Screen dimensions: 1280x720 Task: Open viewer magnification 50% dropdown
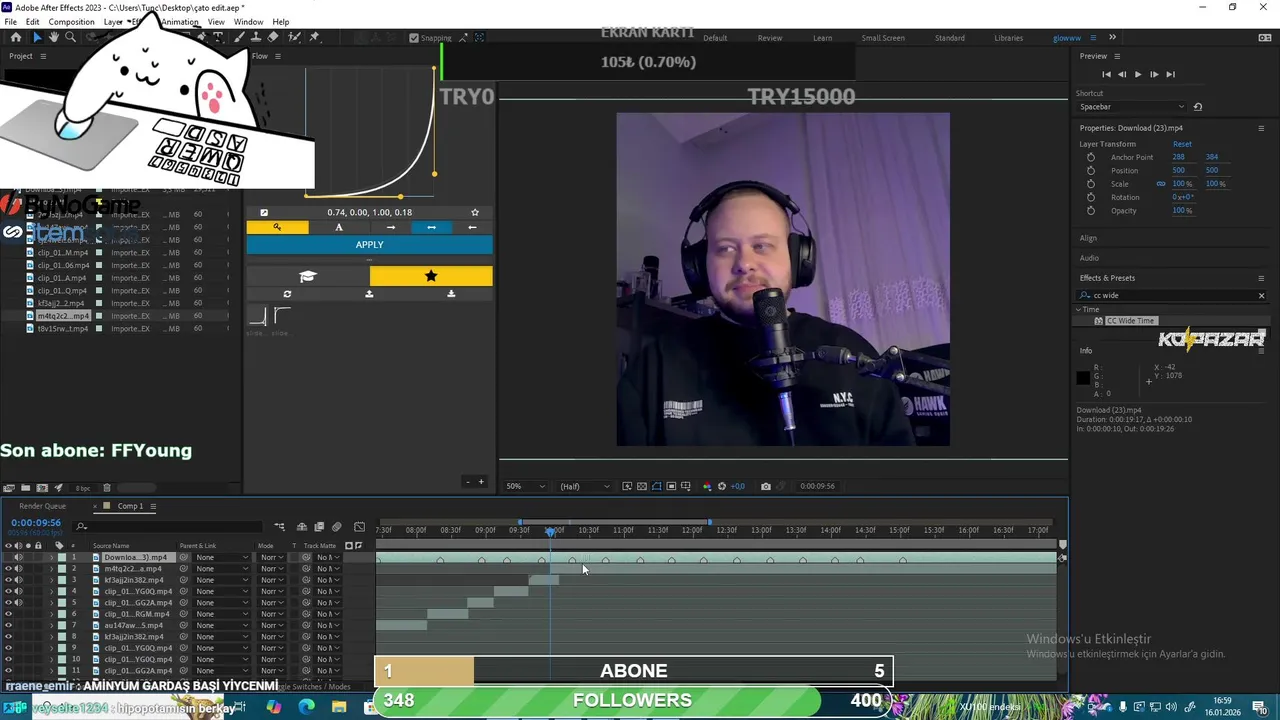click(525, 486)
